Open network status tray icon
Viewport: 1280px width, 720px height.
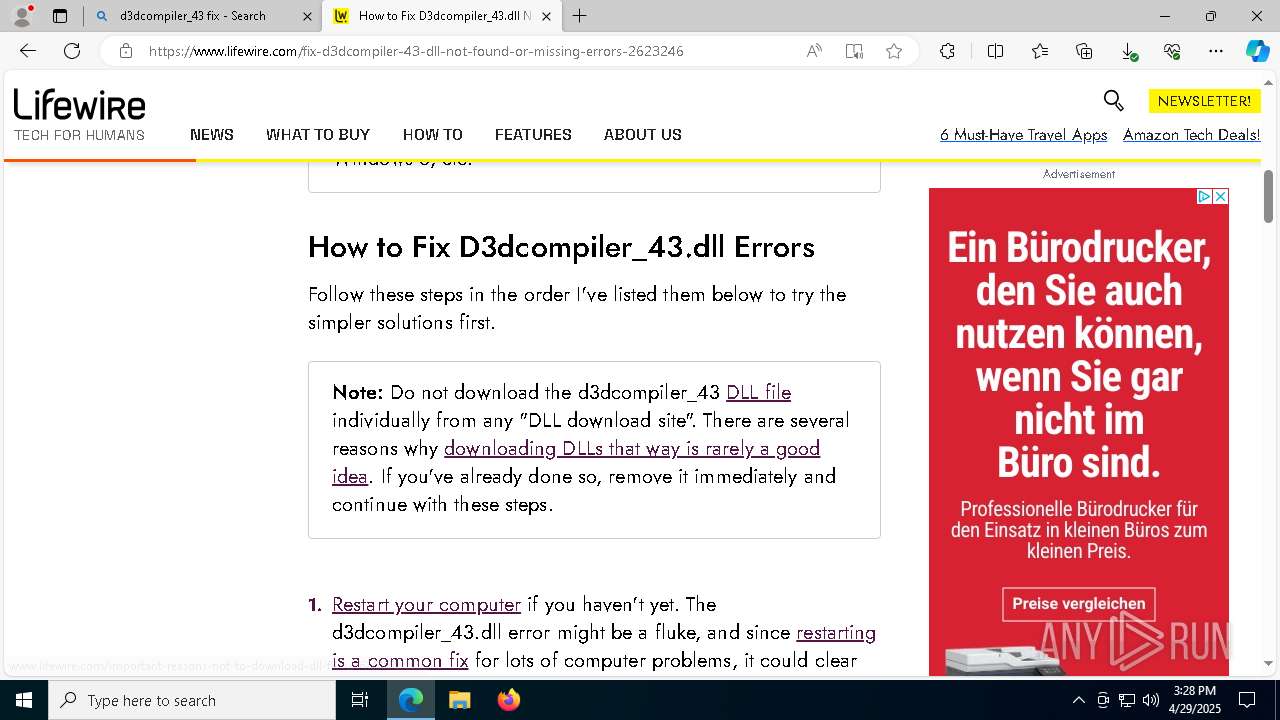point(1126,700)
